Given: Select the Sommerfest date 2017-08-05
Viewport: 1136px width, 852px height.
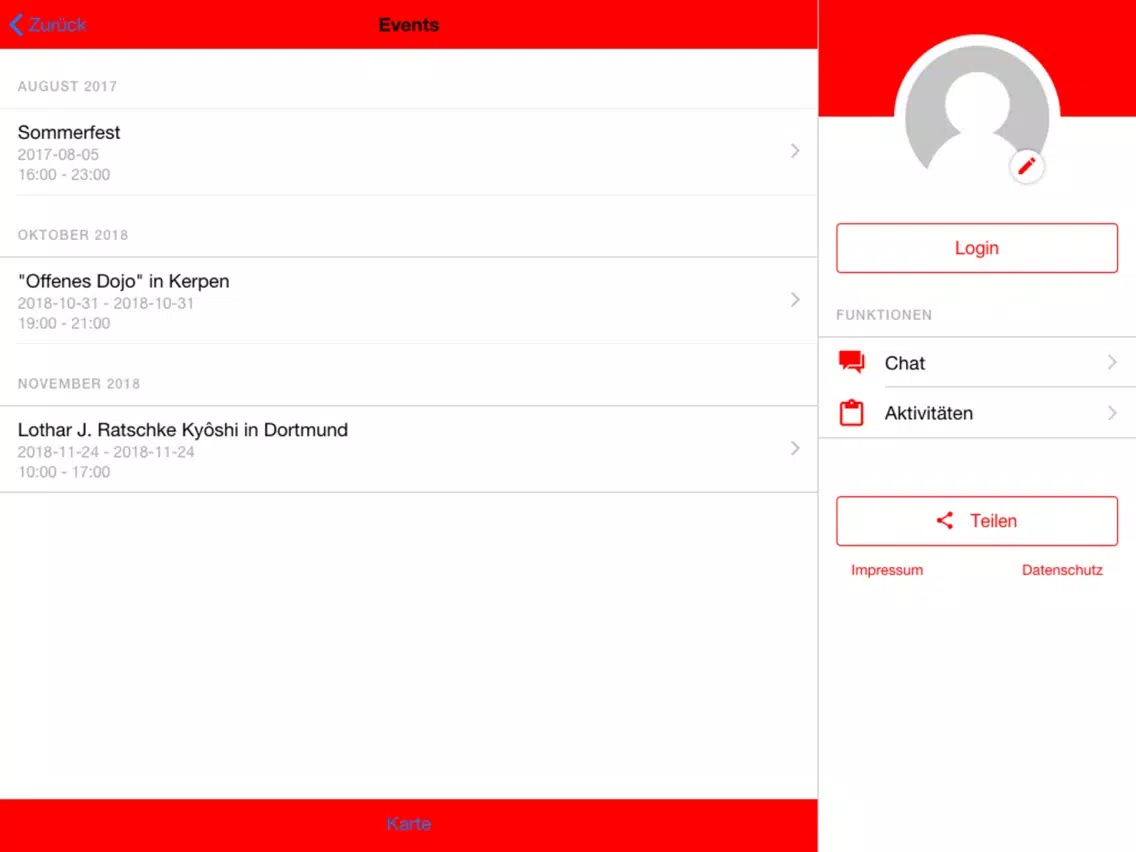Looking at the screenshot, I should pos(58,154).
